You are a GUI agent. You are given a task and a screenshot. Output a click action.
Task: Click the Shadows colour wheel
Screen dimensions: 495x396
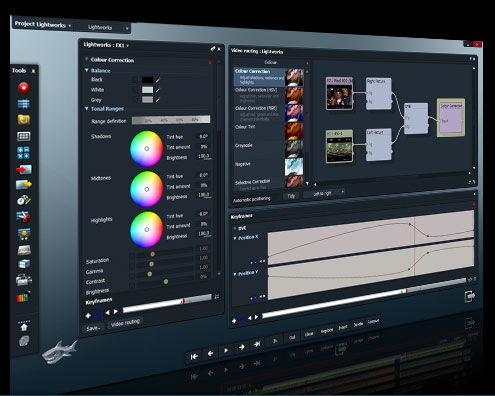coord(146,149)
